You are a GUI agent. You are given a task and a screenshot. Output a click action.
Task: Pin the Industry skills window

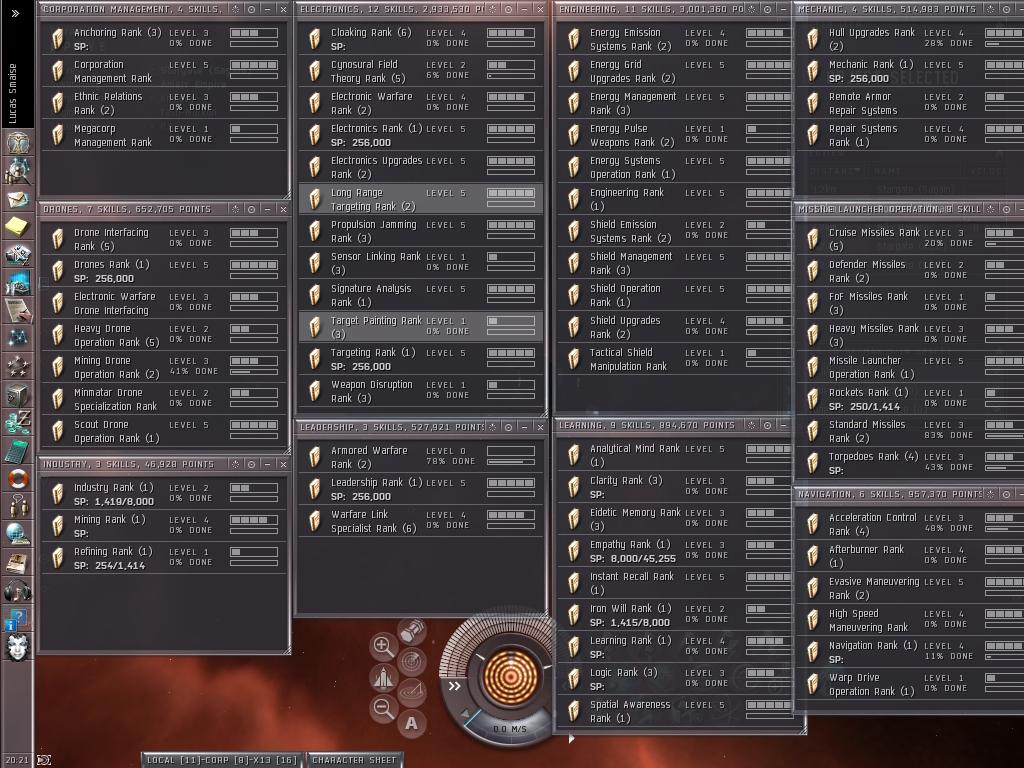(251, 464)
